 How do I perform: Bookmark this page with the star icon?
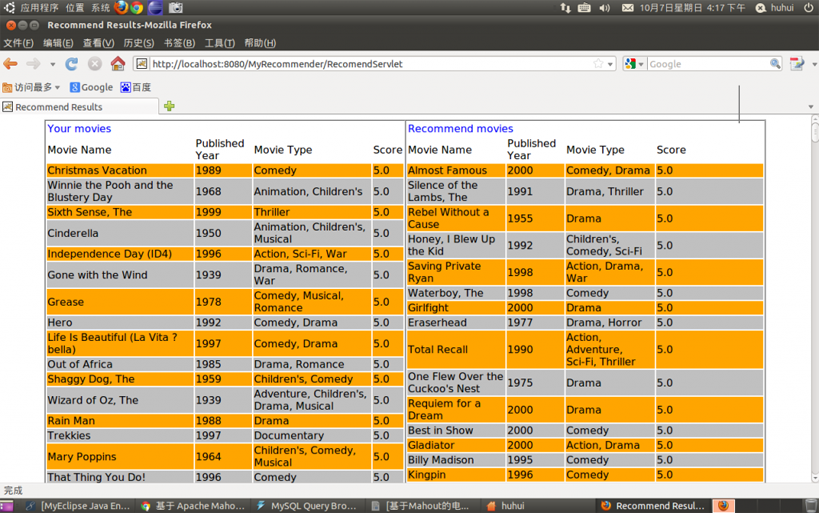[x=599, y=64]
